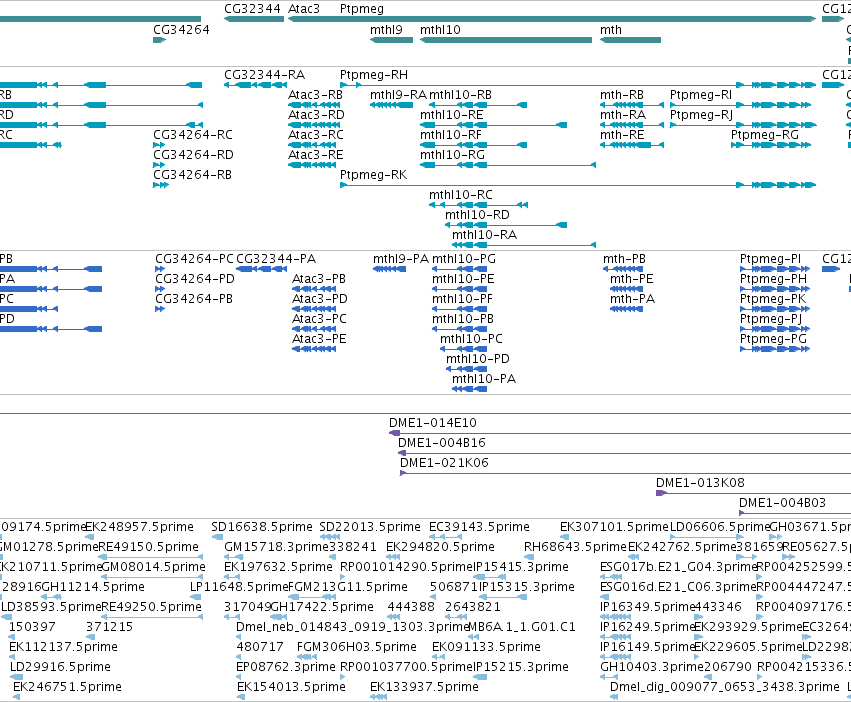Select transcript Atac3-RB
Screen dimensions: 851x702
(315, 94)
